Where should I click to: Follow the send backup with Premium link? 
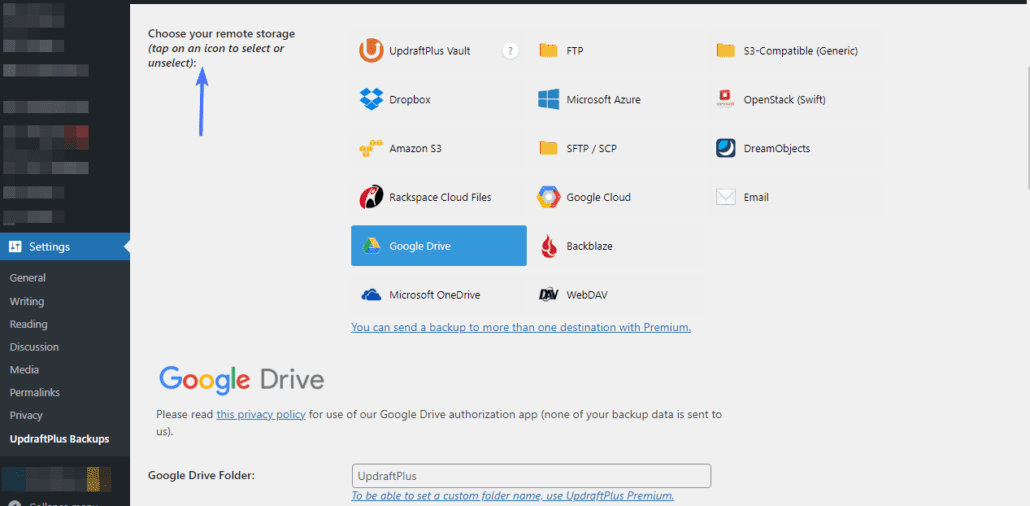tap(521, 327)
